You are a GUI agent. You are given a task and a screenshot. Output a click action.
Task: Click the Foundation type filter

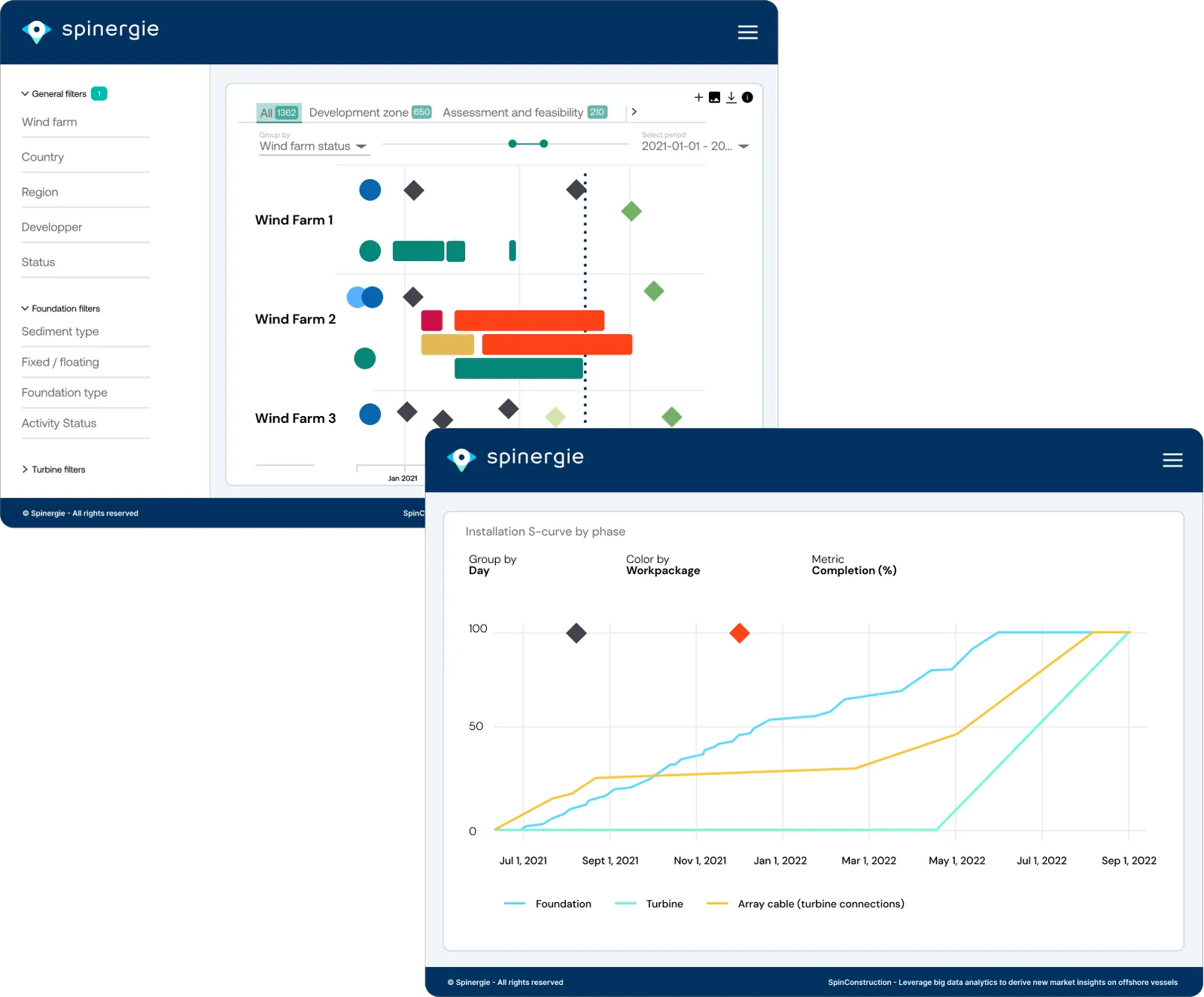(x=86, y=393)
